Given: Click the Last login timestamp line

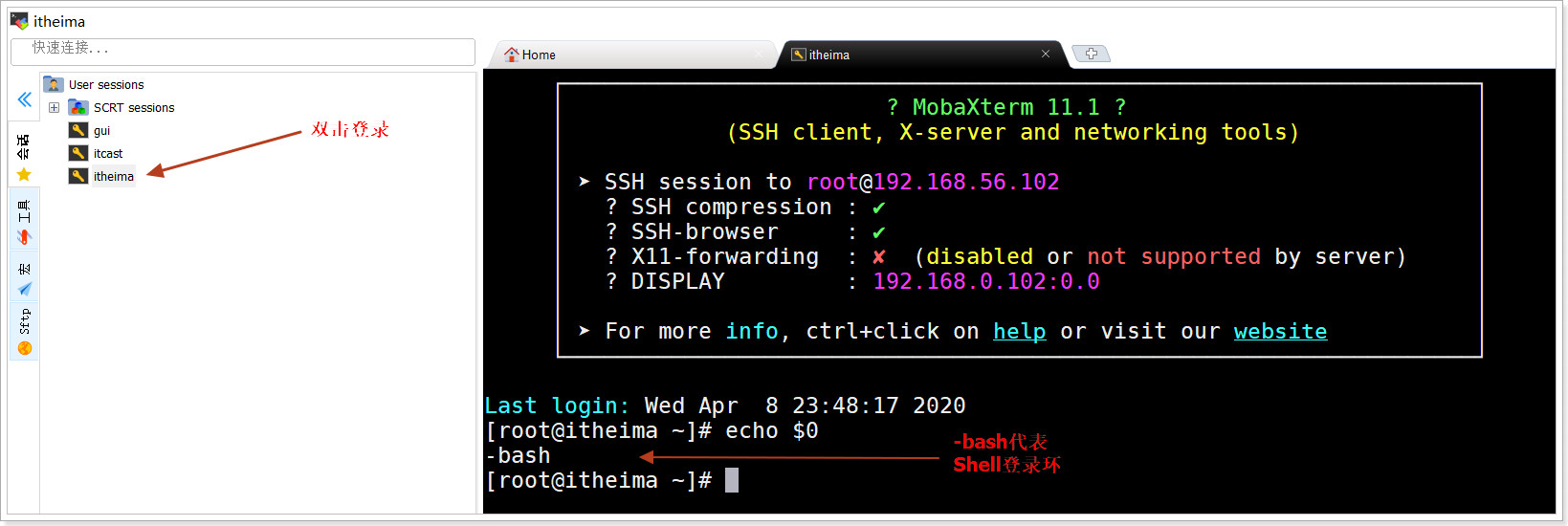Looking at the screenshot, I should tap(725, 405).
